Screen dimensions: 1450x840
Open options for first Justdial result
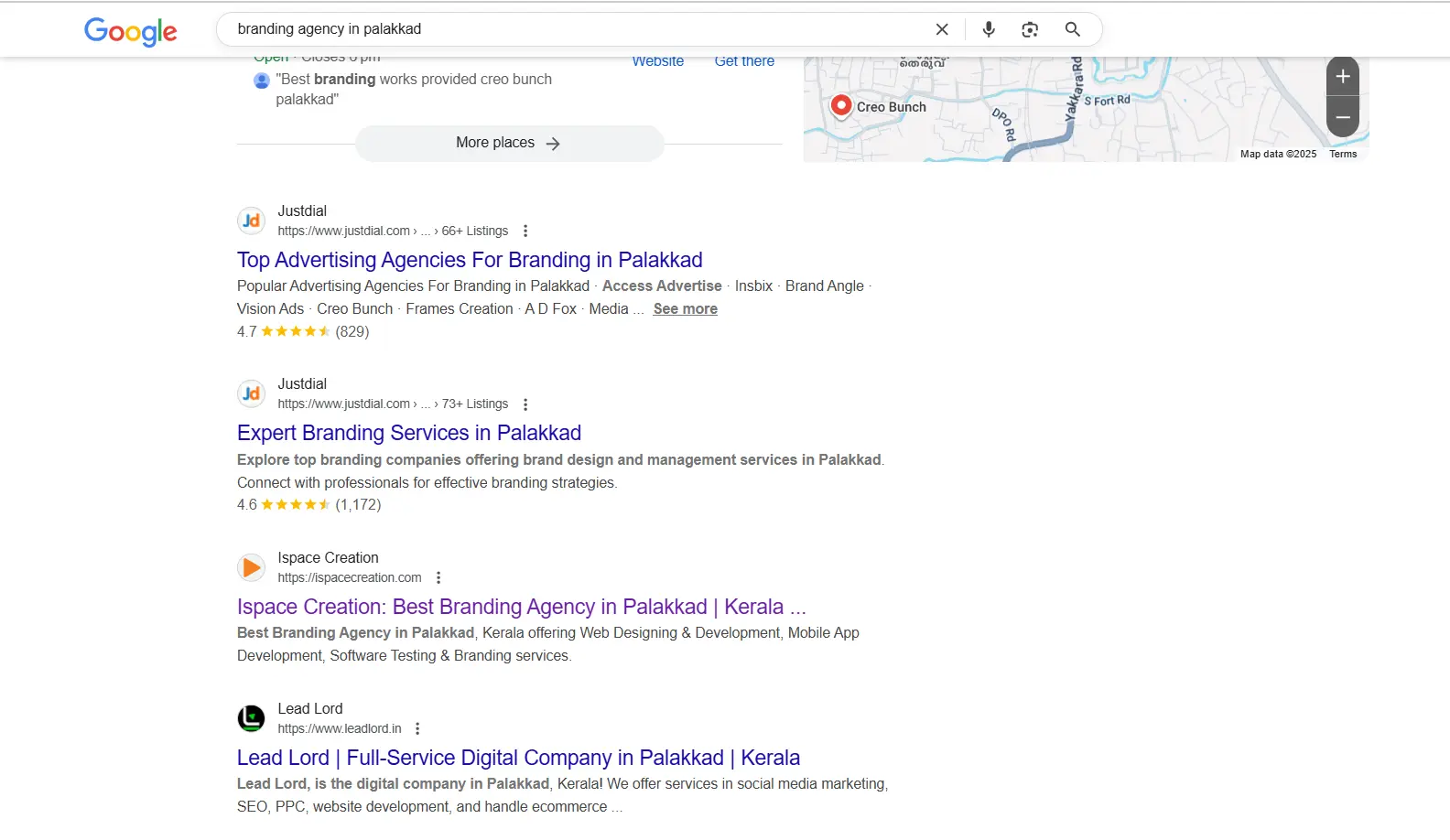[525, 232]
